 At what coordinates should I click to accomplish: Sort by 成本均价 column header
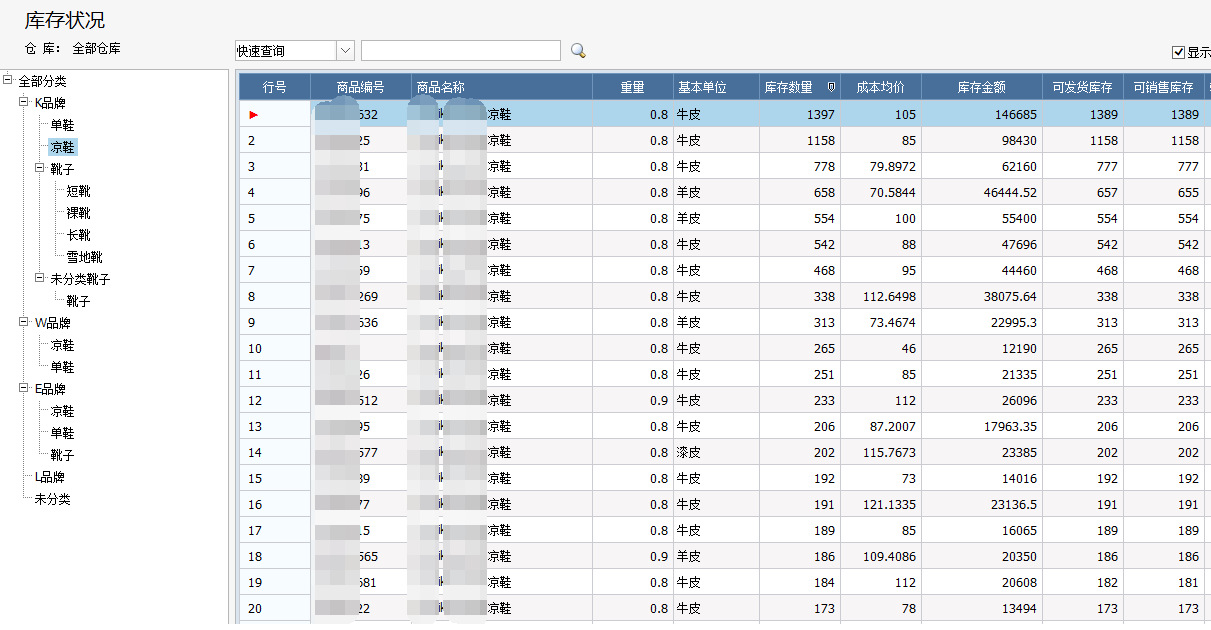881,87
